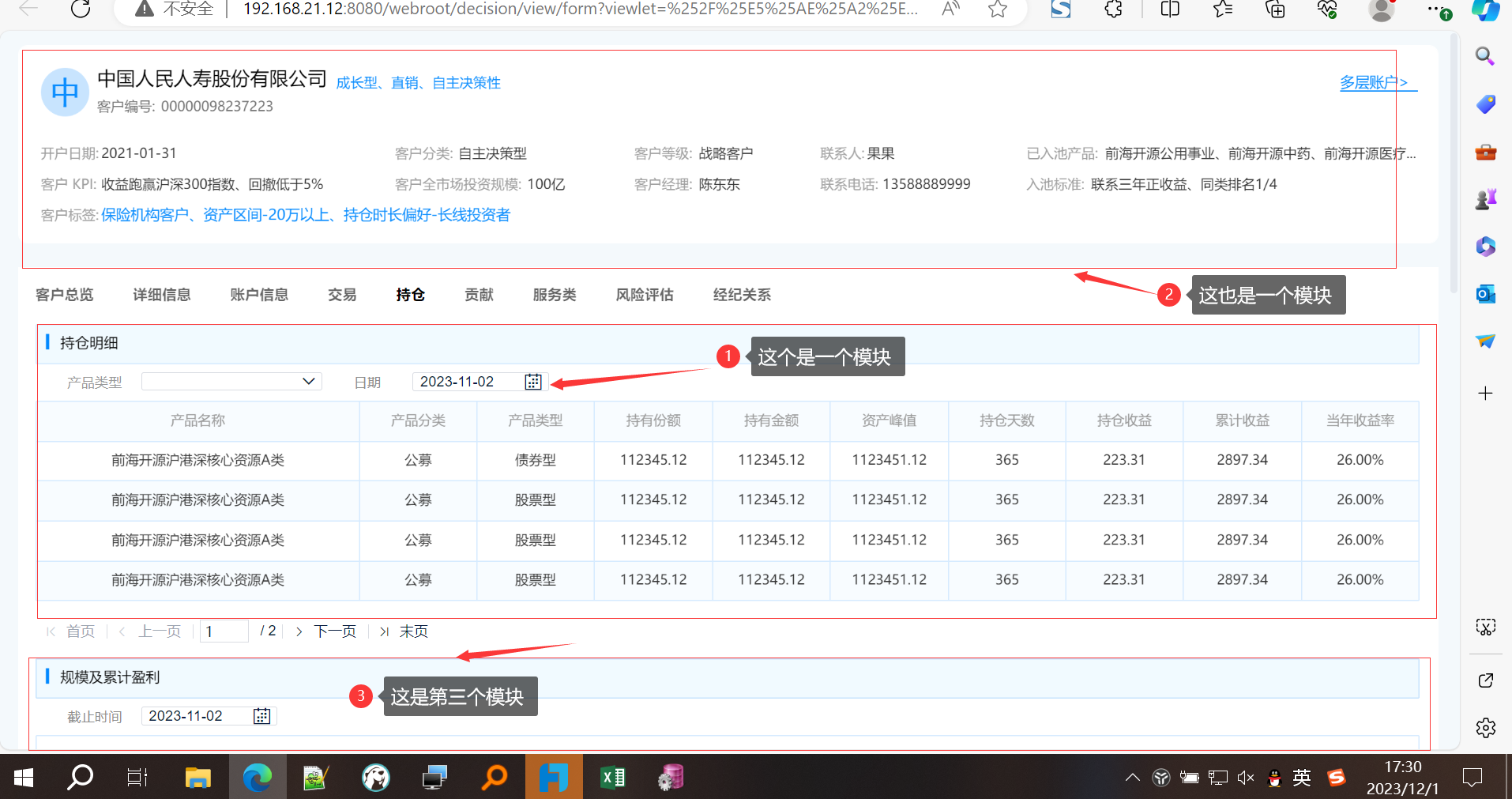1512x799 pixels.
Task: Open Task View on taskbar
Action: (137, 778)
